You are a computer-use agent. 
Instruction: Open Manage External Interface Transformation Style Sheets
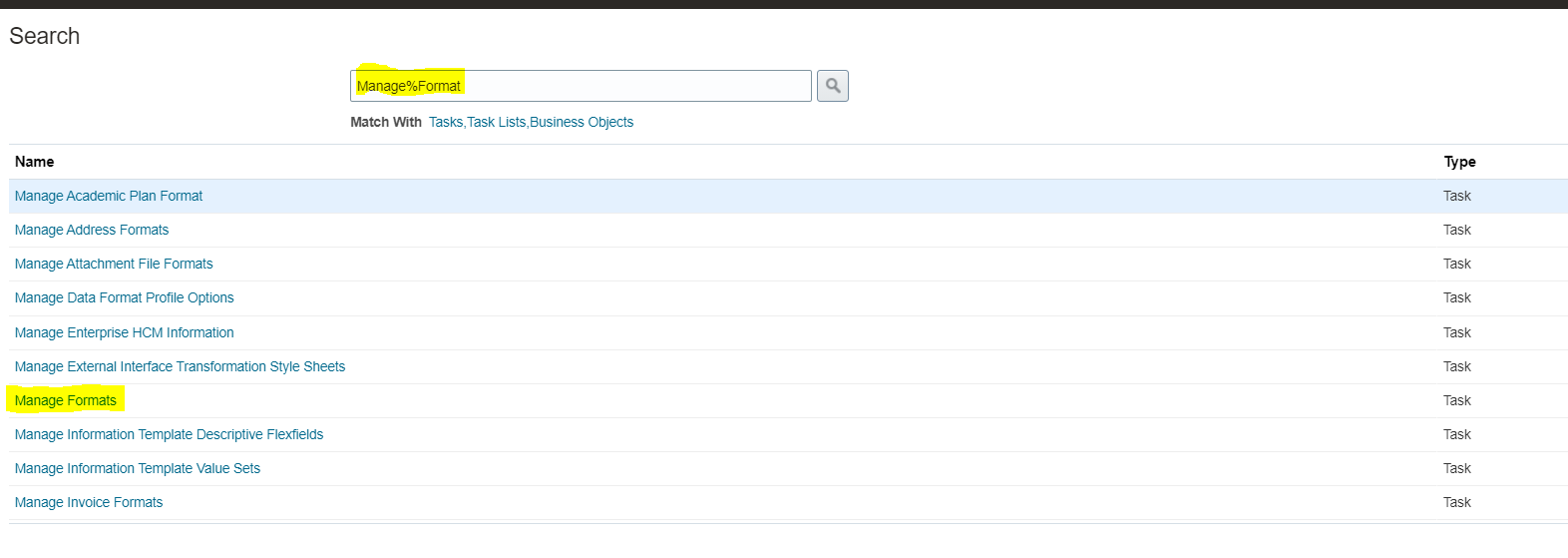click(x=180, y=366)
